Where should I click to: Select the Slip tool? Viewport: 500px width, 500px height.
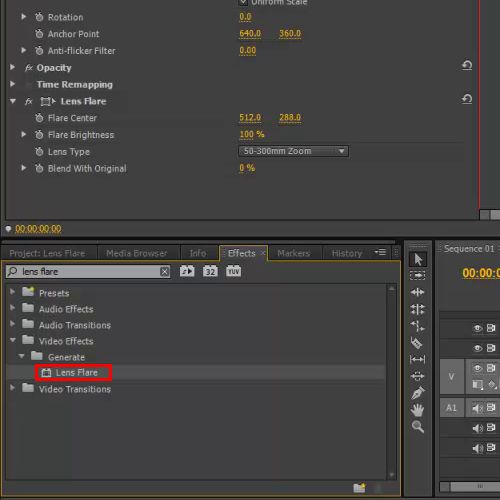[417, 359]
